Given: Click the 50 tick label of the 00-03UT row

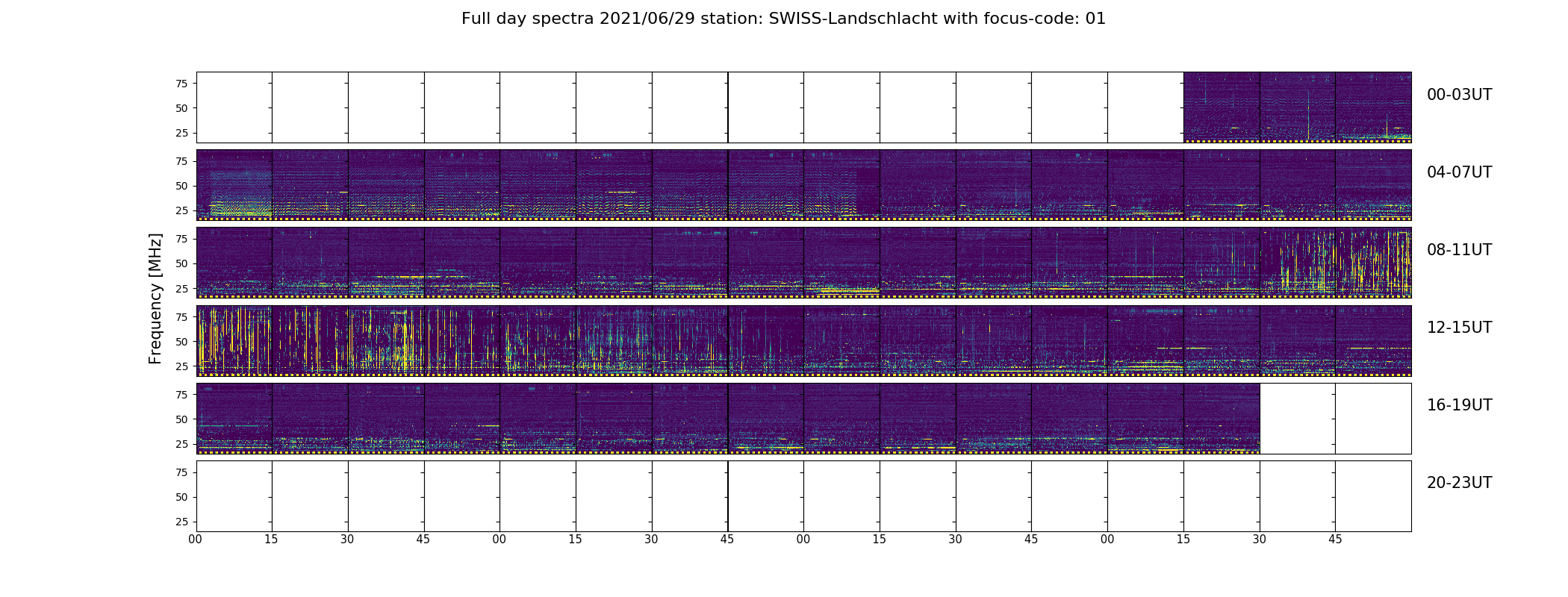Looking at the screenshot, I should pos(181,108).
